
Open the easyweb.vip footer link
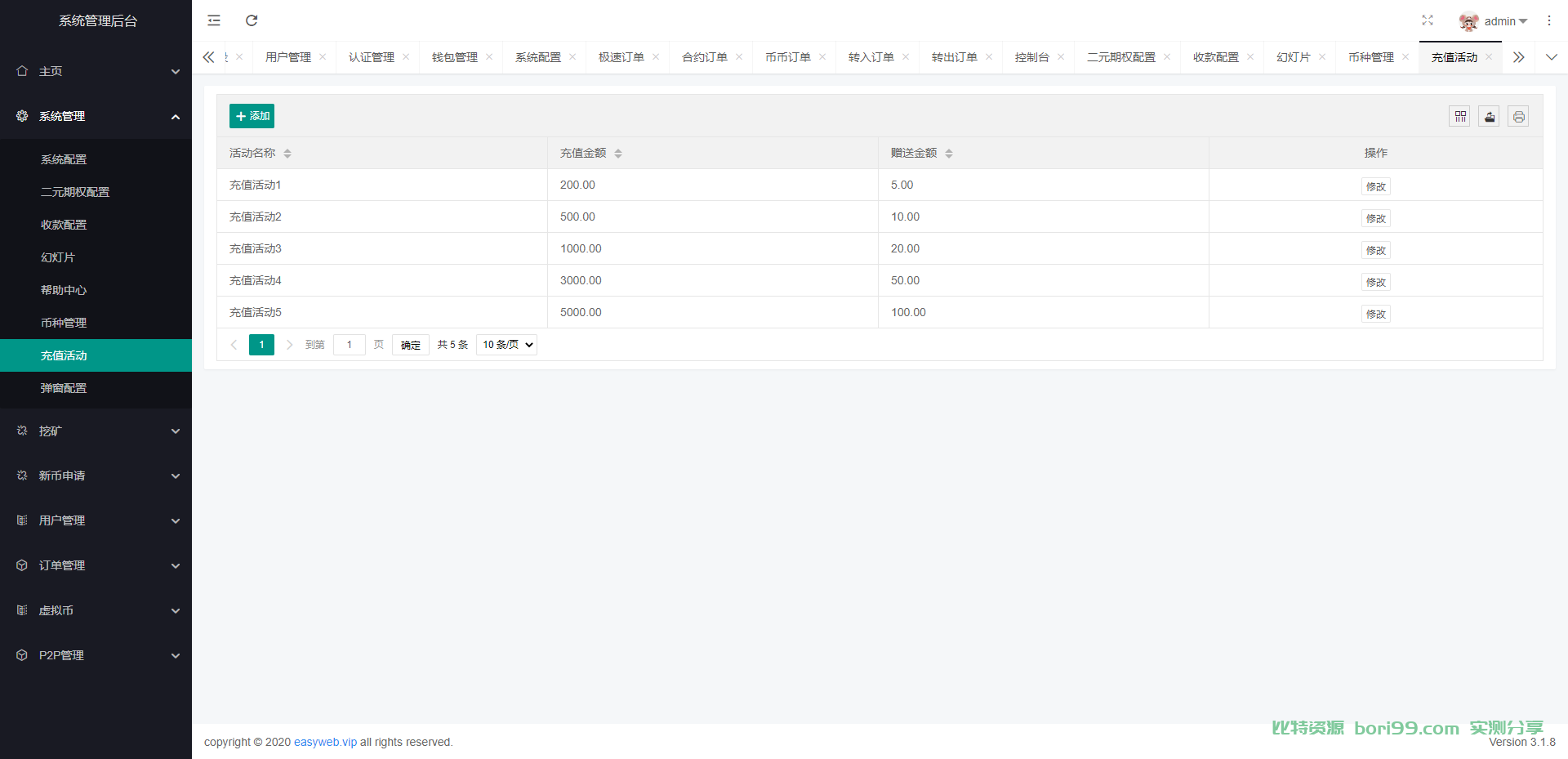click(325, 742)
